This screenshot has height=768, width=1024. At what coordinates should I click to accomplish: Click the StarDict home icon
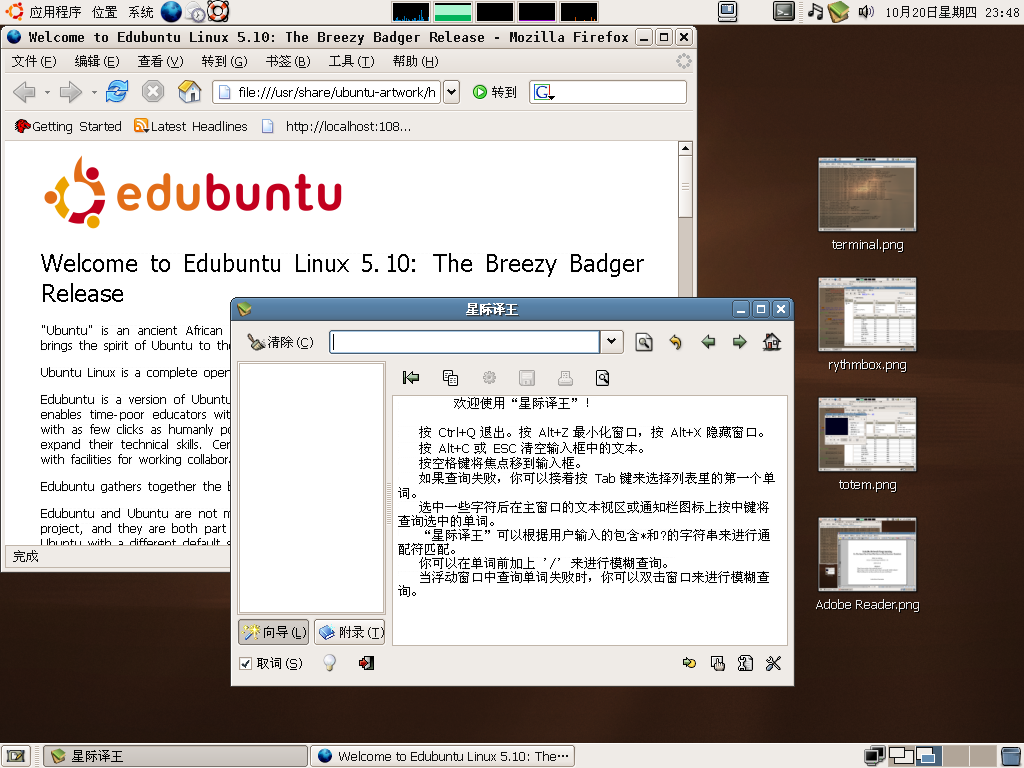pos(772,342)
